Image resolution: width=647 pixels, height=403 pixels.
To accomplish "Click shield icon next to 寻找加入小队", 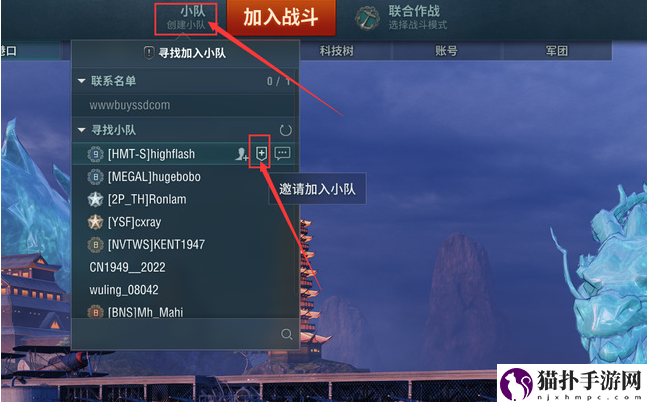I will 149,53.
